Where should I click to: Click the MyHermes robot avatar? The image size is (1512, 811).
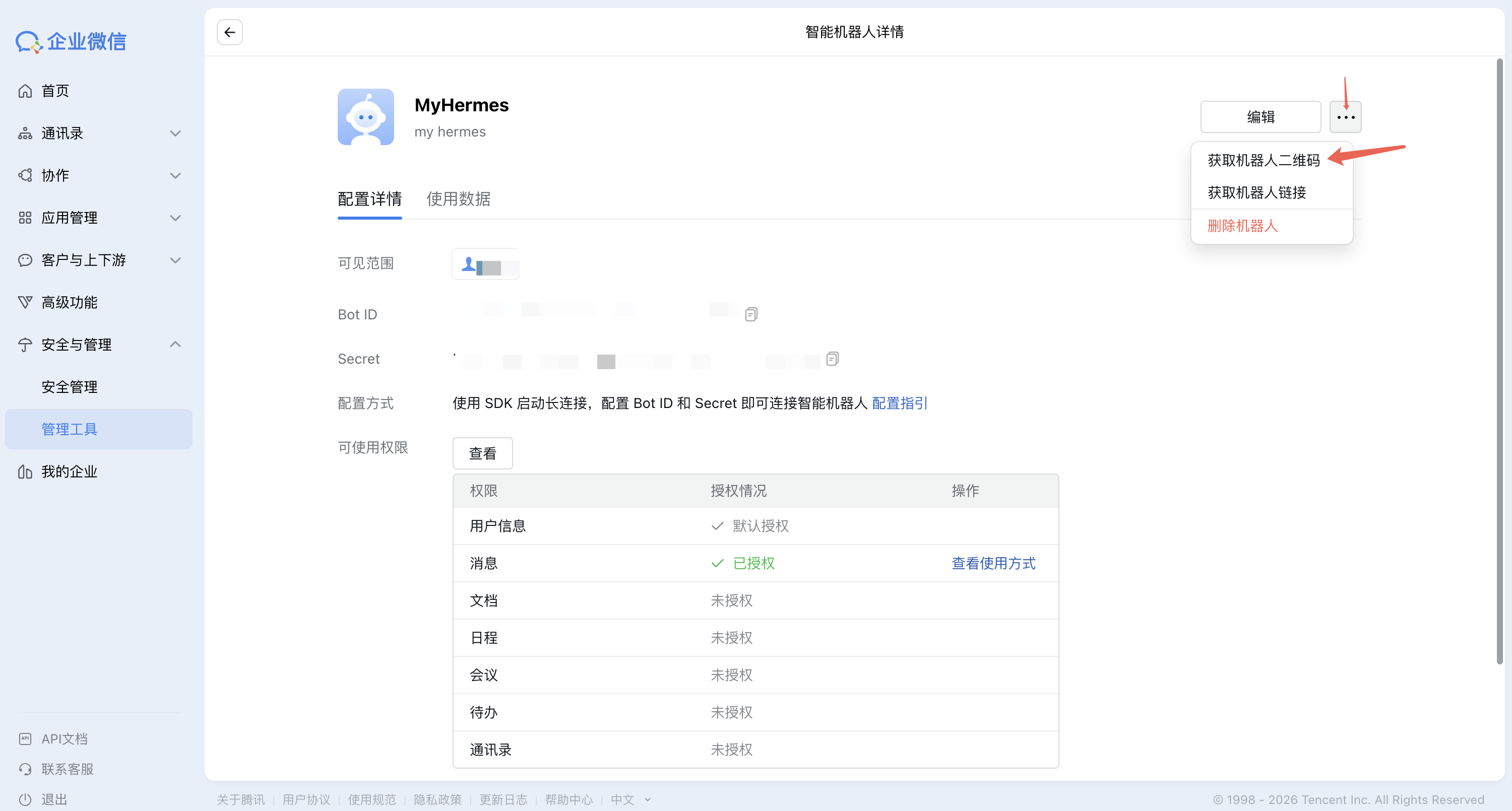pyautogui.click(x=366, y=117)
